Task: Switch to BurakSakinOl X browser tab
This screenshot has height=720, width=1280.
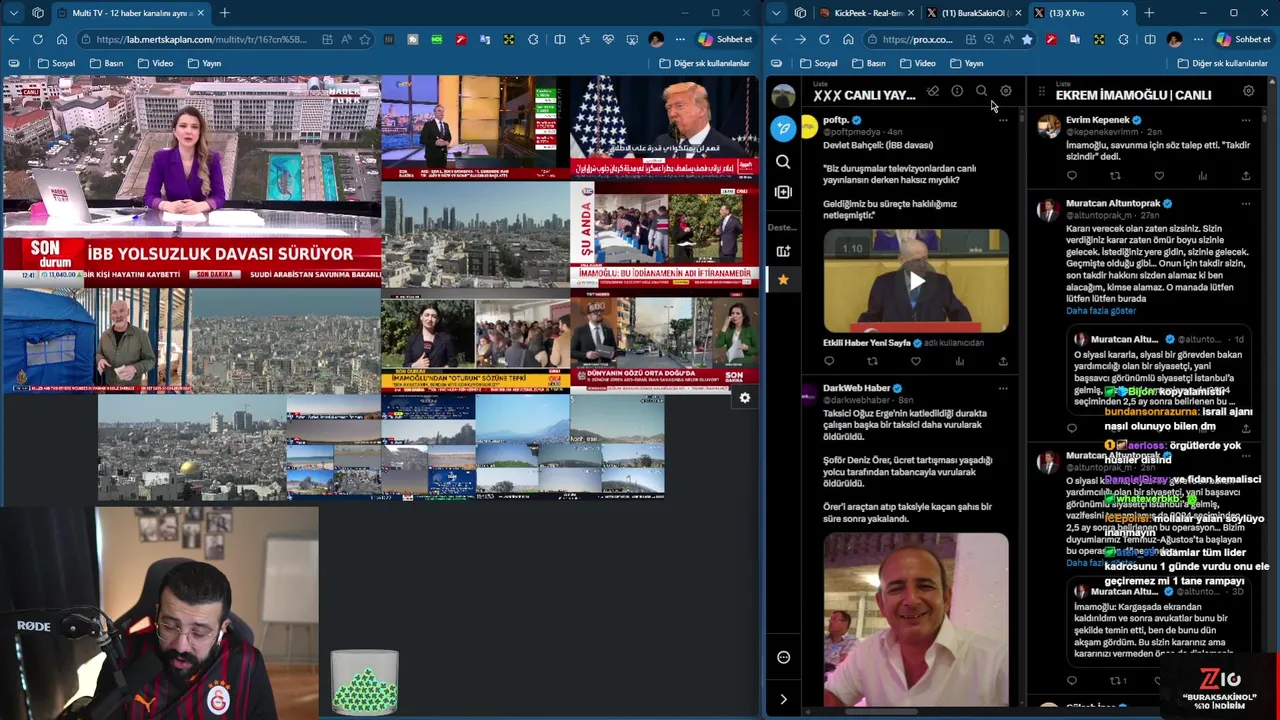Action: [971, 13]
